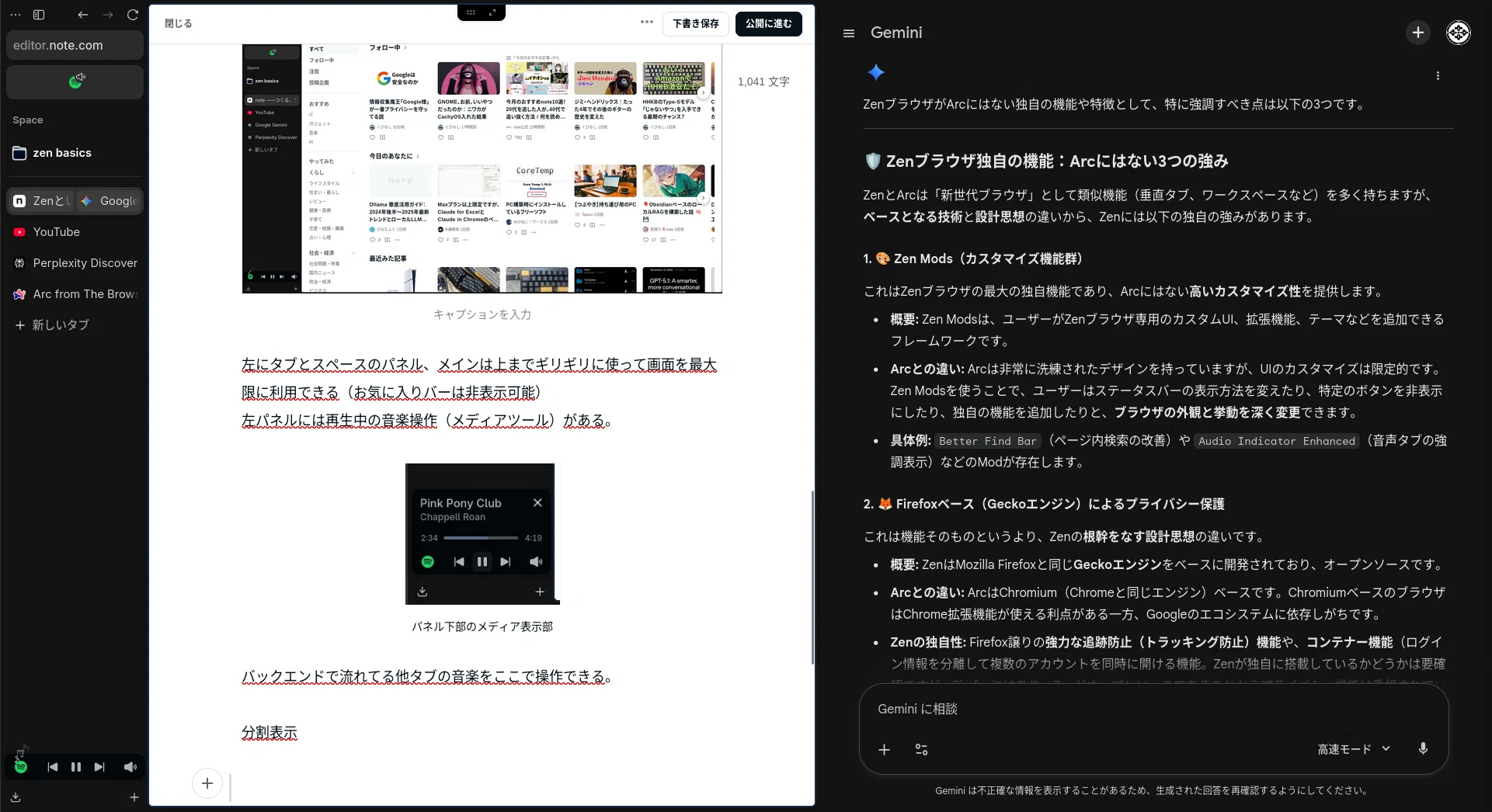Screen dimensions: 1492x812
Task: Click the バックエンドで流れてる paragraph
Action: click(426, 677)
